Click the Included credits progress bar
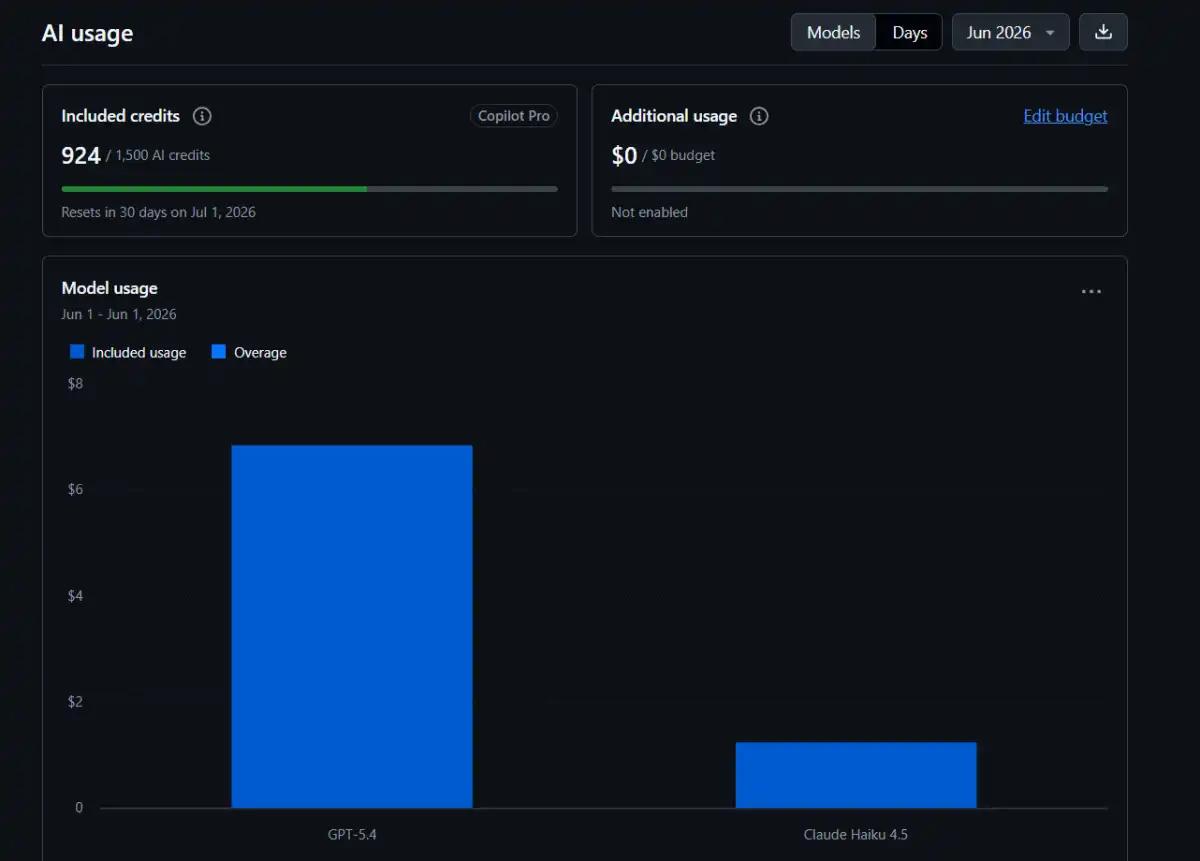The image size is (1200, 861). click(309, 188)
